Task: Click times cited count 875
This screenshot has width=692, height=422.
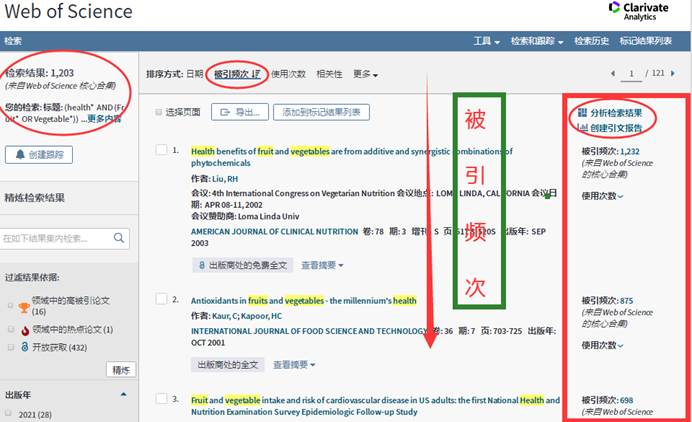Action: 626,301
